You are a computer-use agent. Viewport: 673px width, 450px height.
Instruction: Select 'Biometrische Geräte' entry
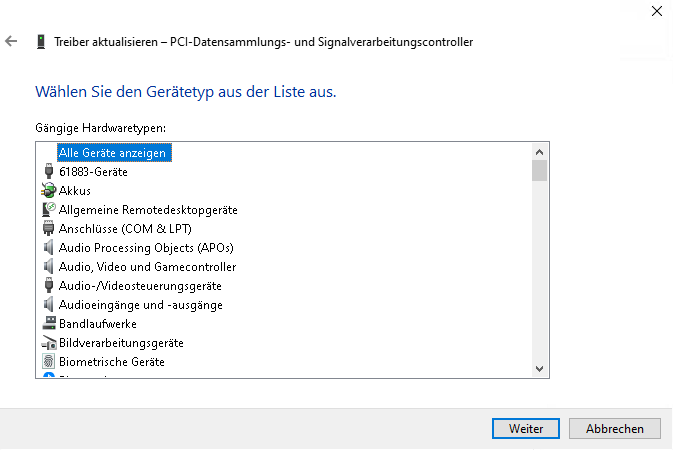[112, 362]
